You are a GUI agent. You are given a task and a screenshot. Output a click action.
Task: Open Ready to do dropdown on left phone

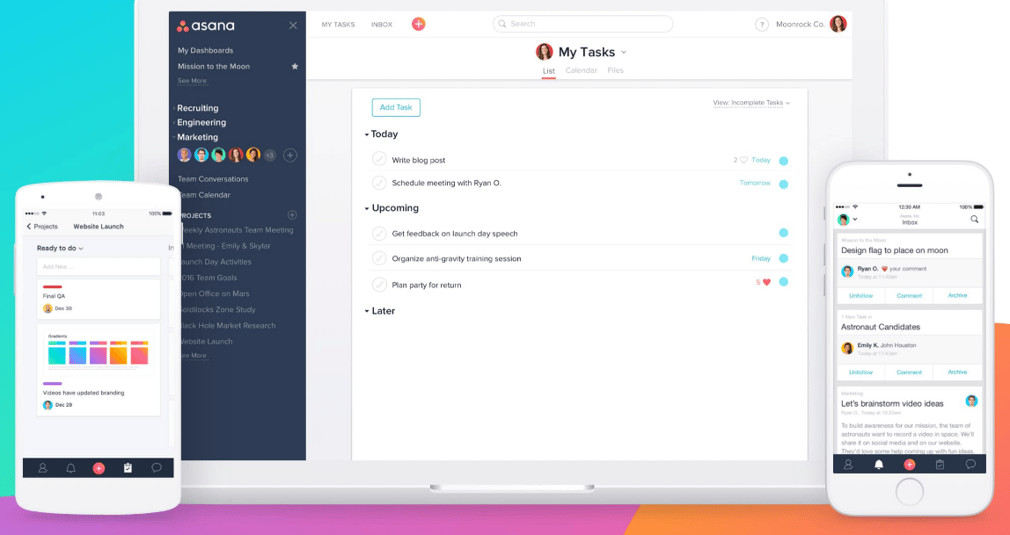(60, 249)
